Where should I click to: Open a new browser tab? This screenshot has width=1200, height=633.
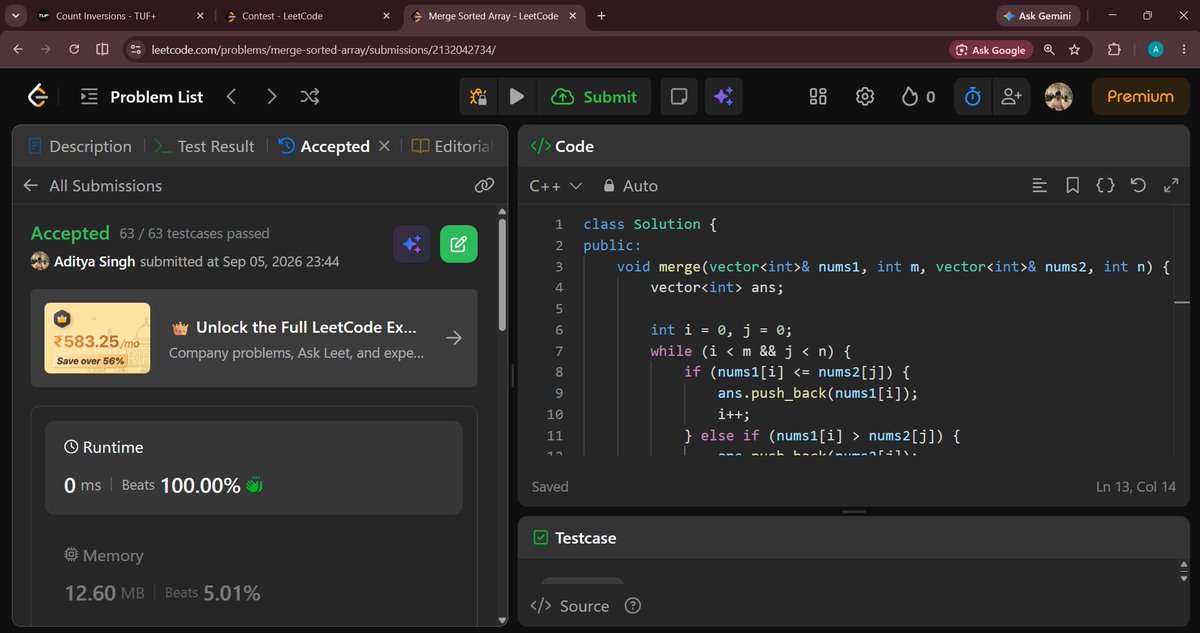tap(602, 16)
